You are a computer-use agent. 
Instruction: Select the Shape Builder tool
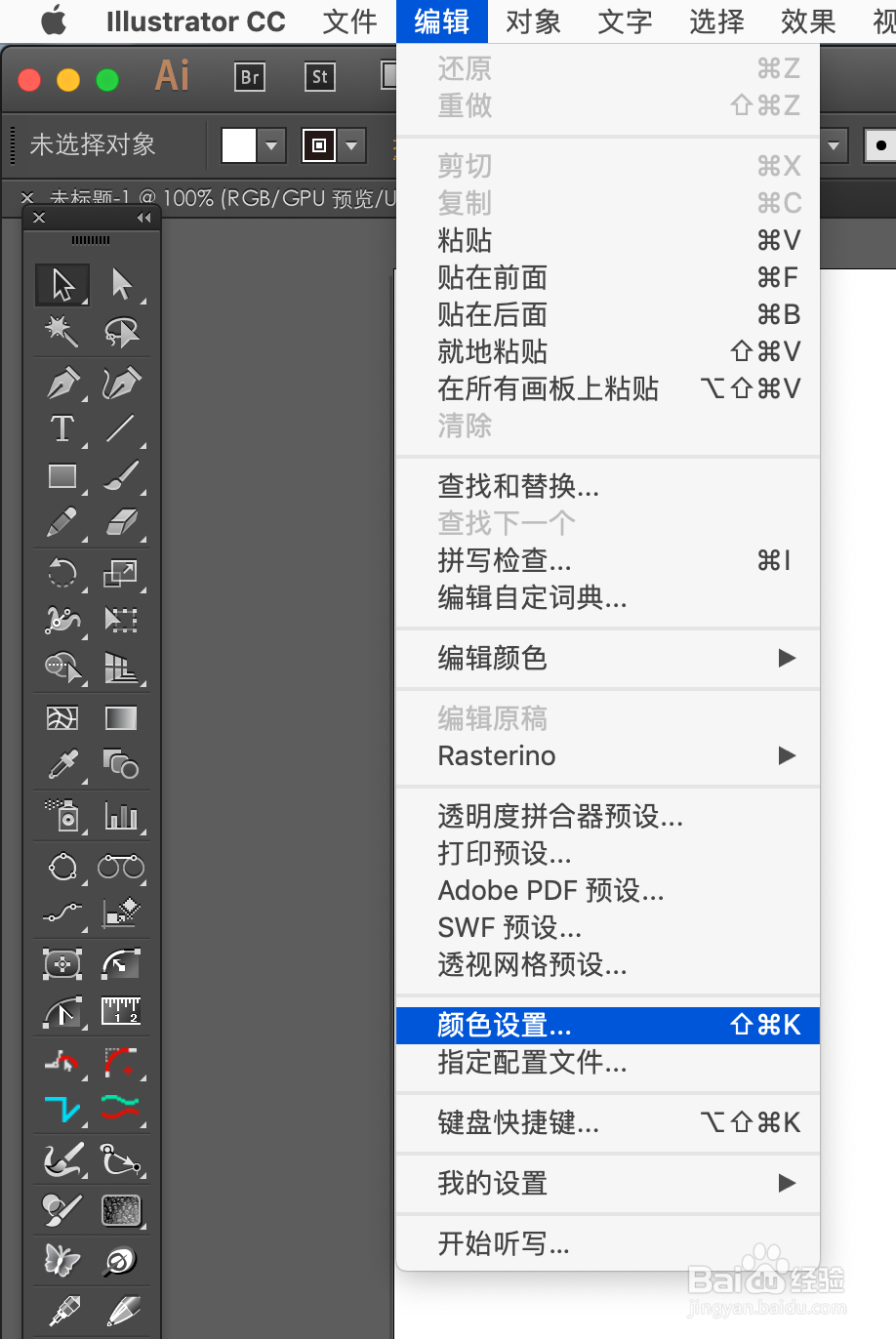(62, 668)
